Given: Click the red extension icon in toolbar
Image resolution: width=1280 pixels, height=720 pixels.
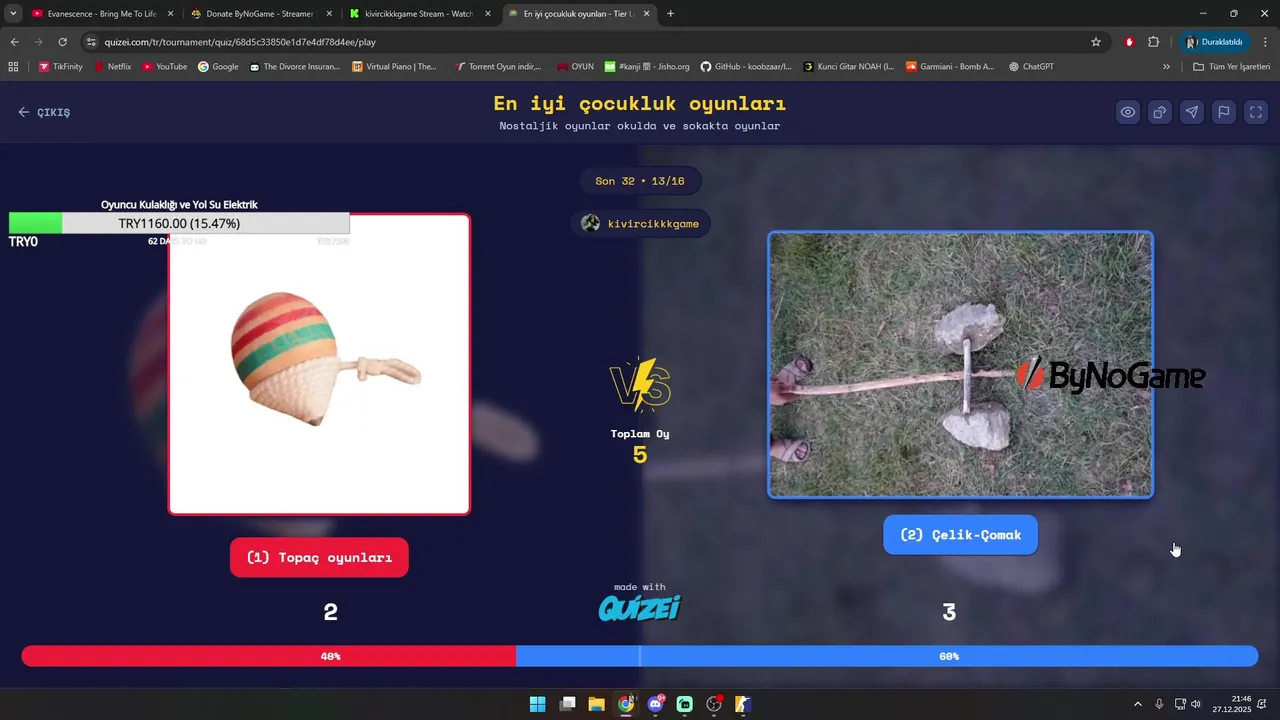Looking at the screenshot, I should tap(1129, 42).
